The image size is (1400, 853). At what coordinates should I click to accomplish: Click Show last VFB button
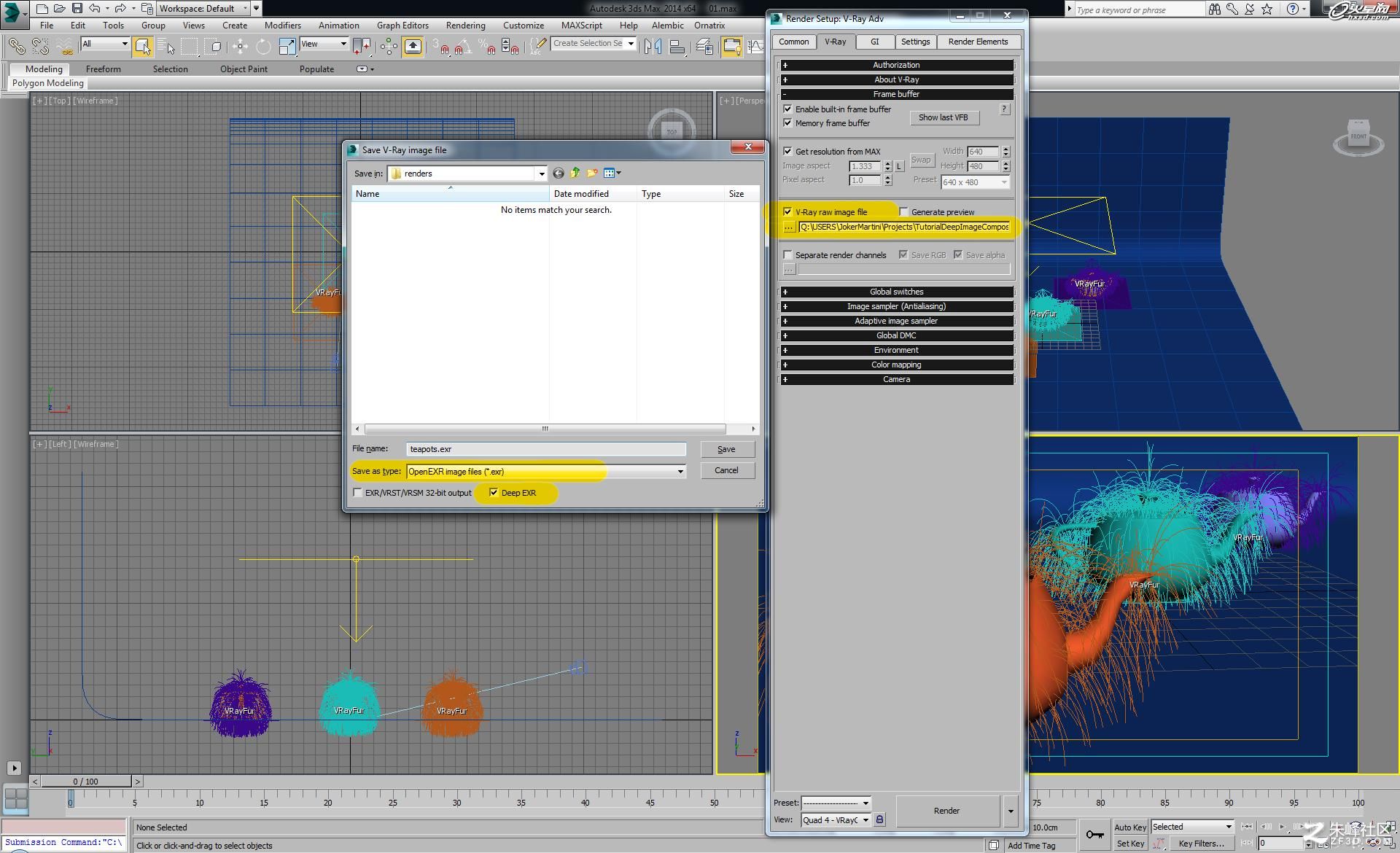pyautogui.click(x=944, y=117)
